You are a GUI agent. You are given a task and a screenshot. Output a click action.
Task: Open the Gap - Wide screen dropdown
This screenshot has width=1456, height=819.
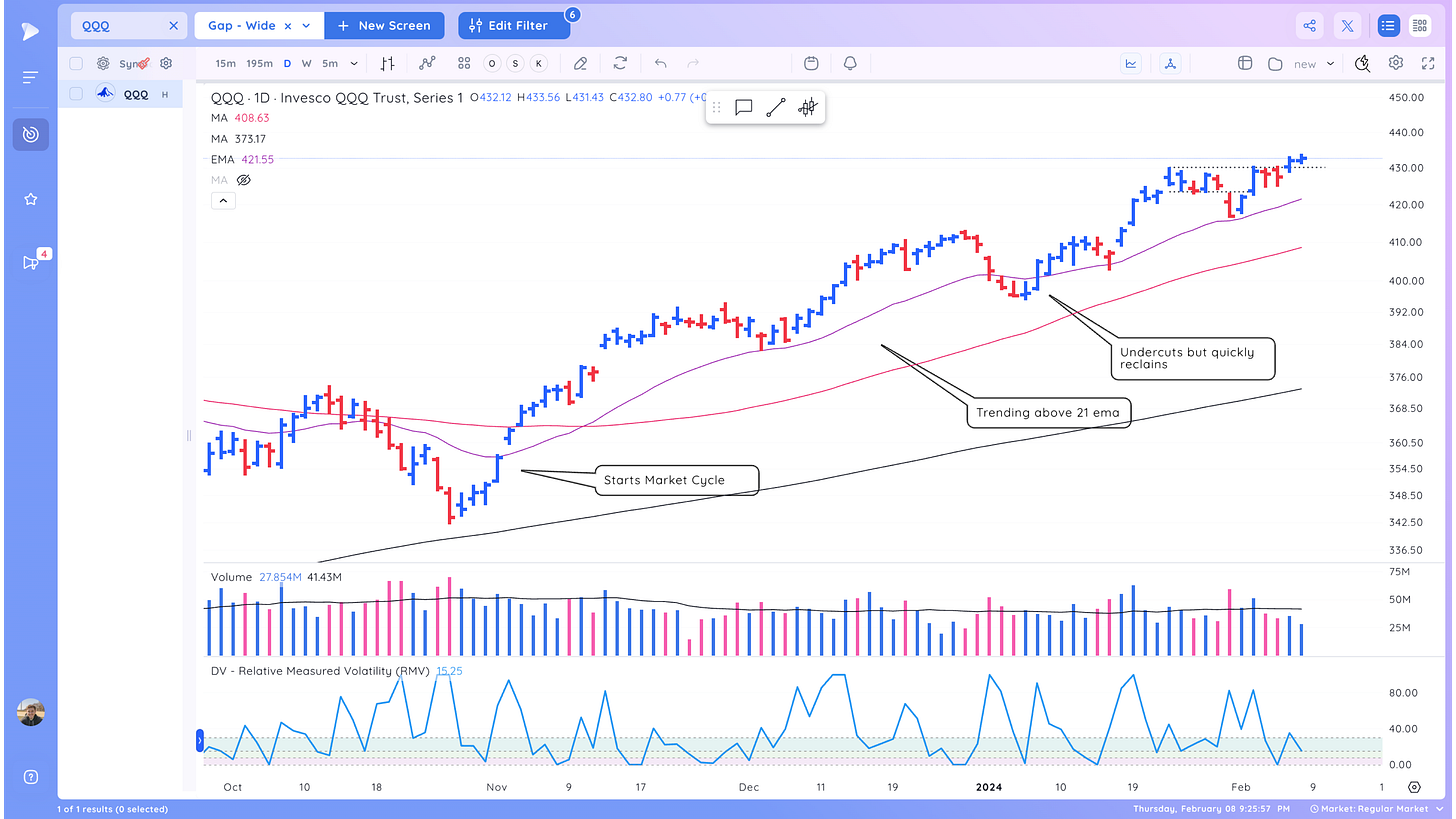(x=306, y=26)
